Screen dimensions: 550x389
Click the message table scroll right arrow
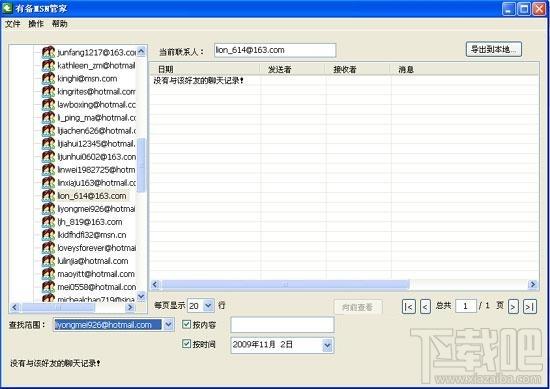pos(533,284)
